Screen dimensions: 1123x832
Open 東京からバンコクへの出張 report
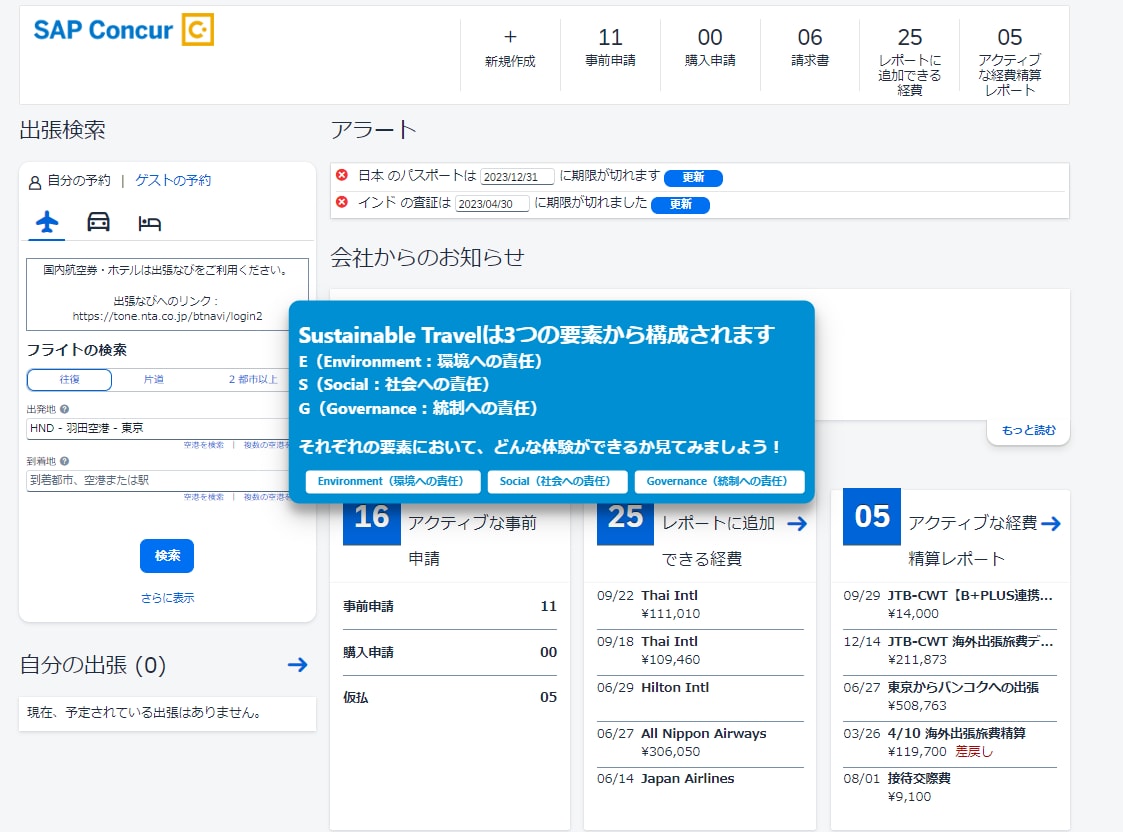[950, 697]
